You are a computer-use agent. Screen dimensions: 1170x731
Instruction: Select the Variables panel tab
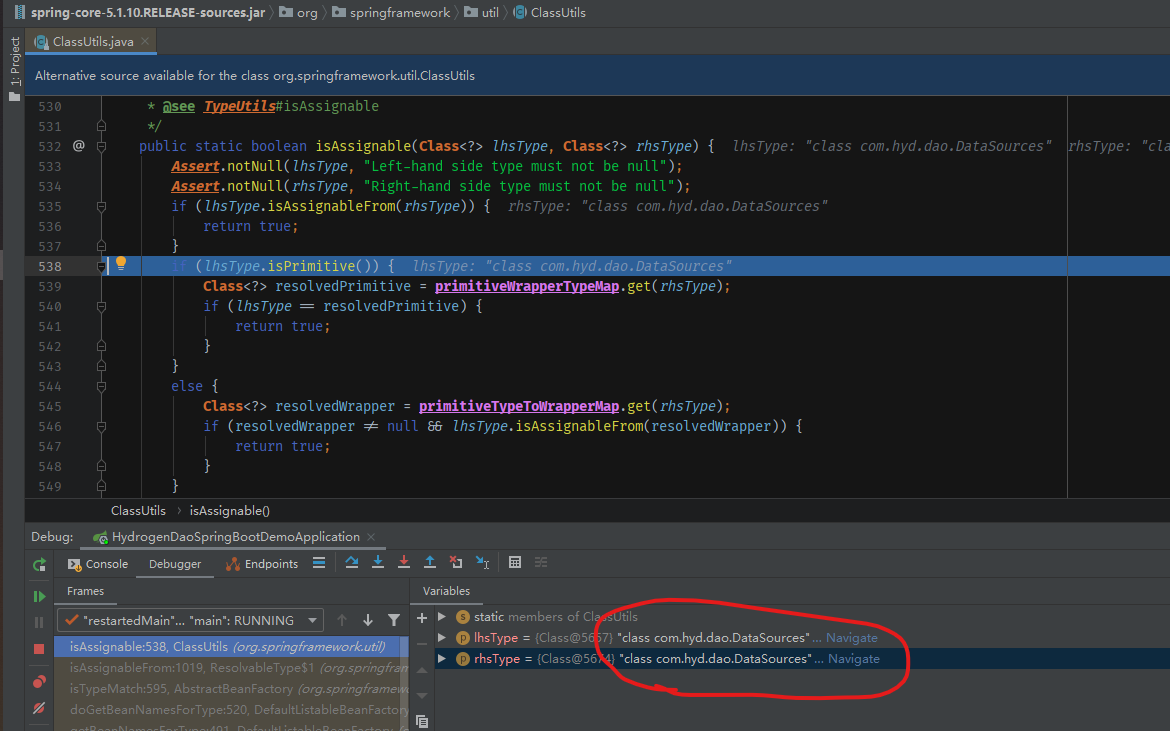[446, 591]
